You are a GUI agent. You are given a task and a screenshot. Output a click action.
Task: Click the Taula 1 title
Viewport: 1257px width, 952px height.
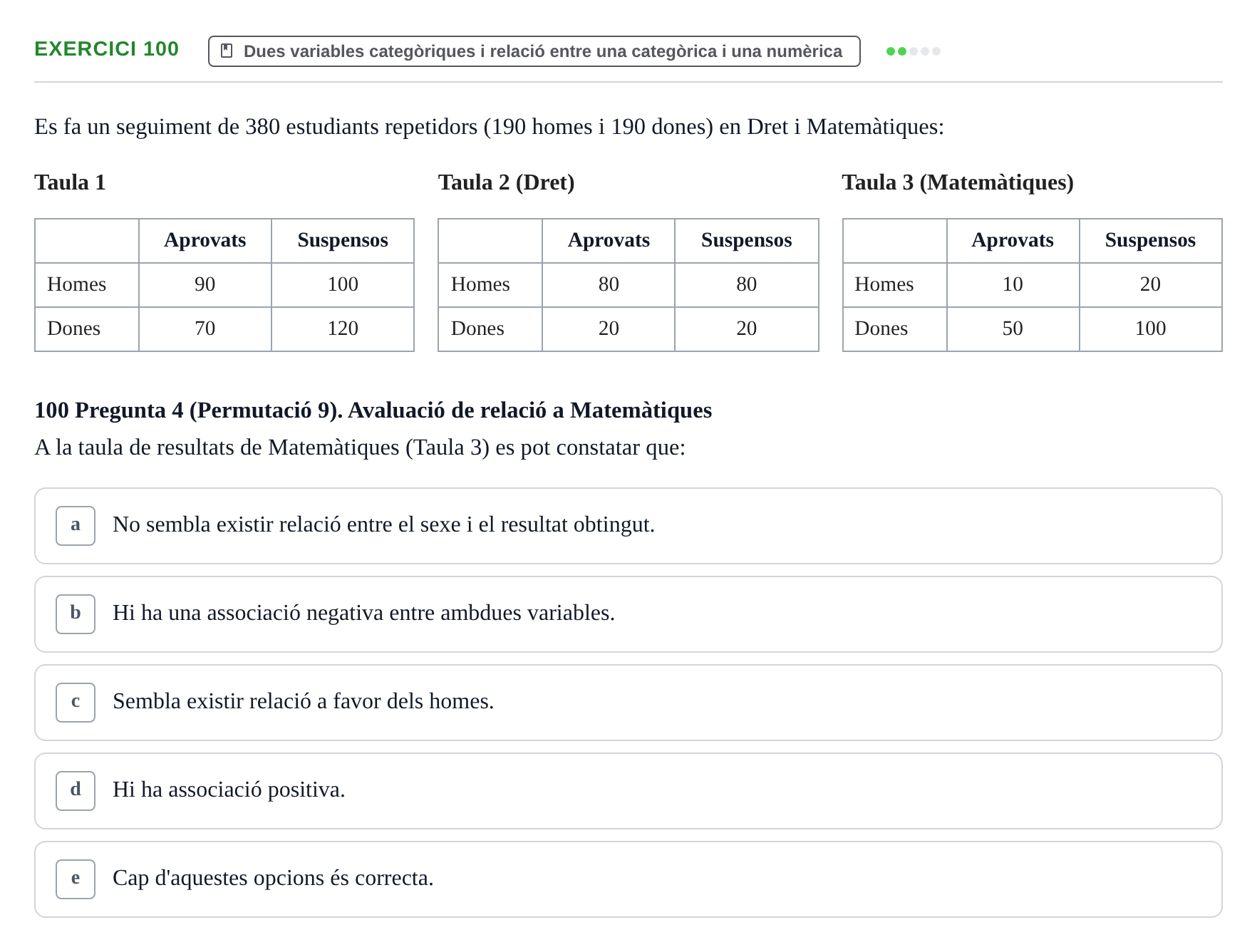click(x=70, y=182)
